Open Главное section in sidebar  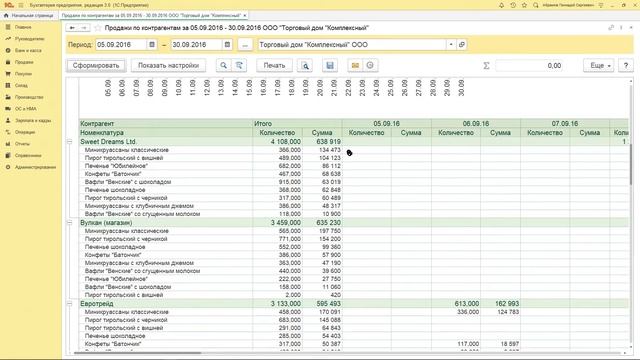(x=23, y=27)
